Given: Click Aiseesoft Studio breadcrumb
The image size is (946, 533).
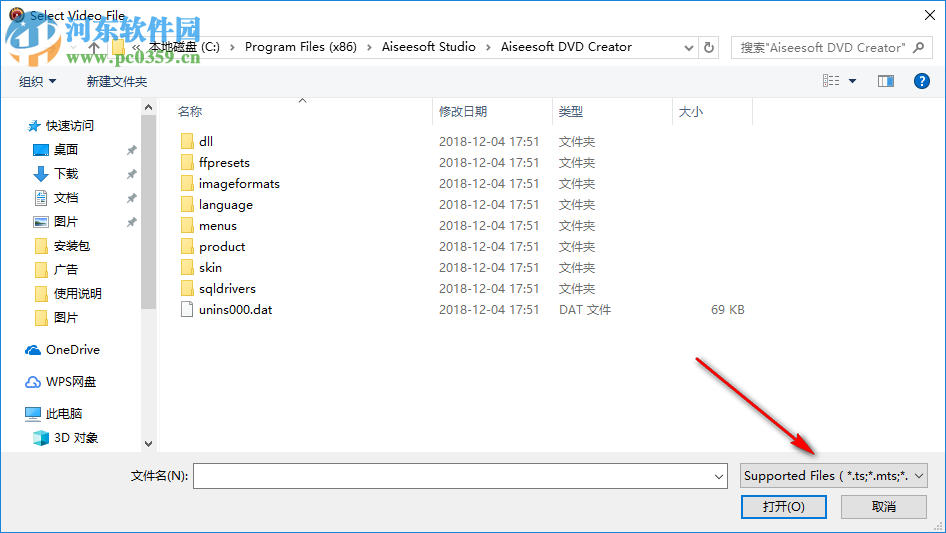Looking at the screenshot, I should point(428,47).
